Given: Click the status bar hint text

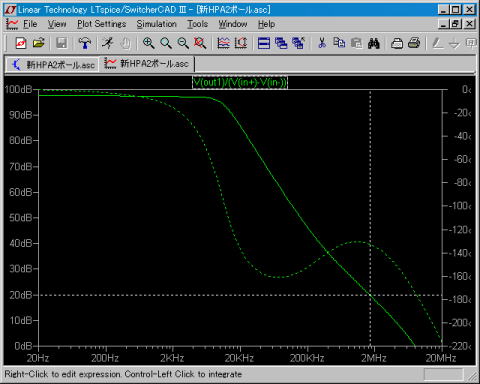Looking at the screenshot, I should click(123, 374).
